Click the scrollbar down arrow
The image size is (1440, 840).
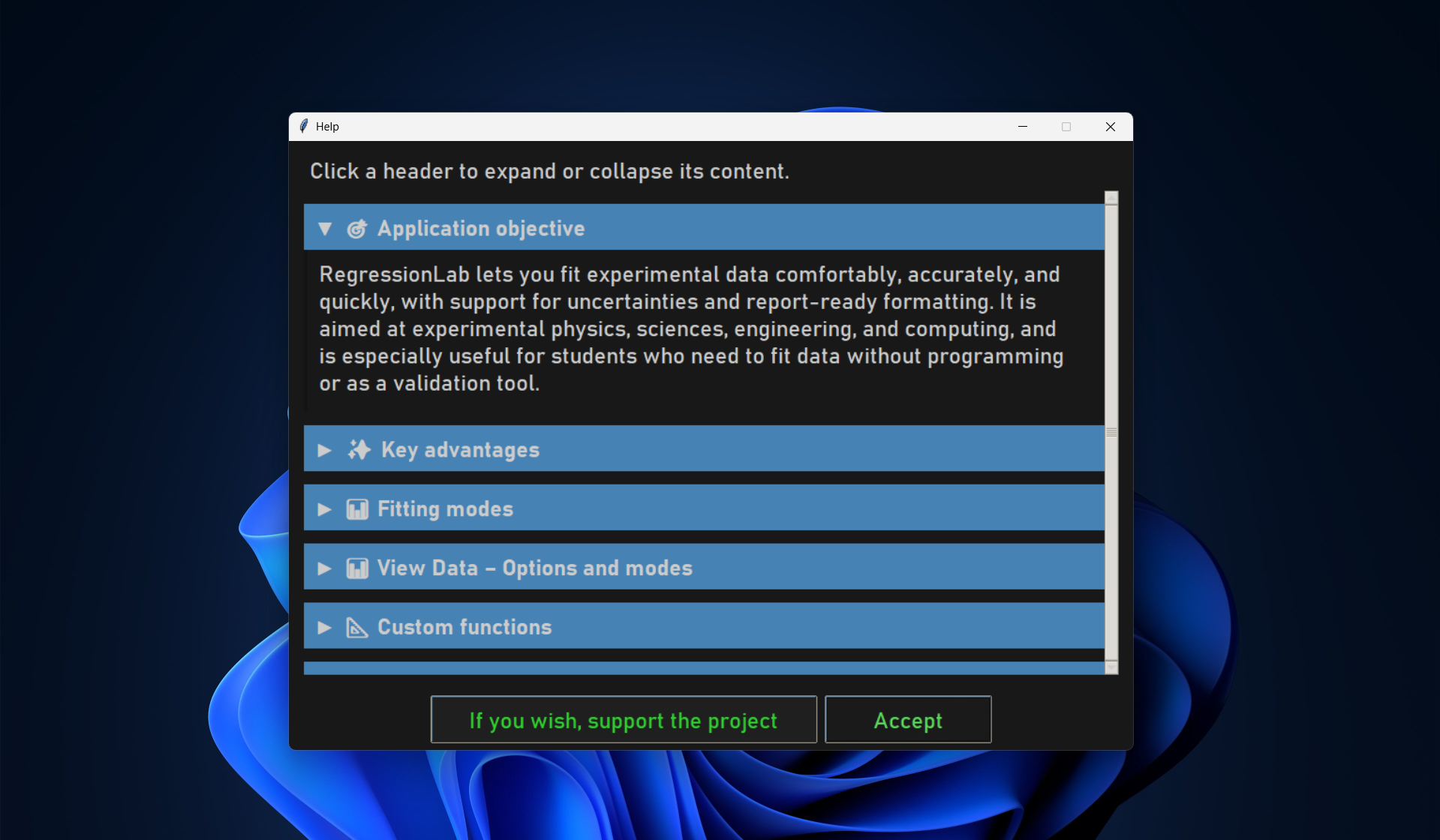[1111, 667]
